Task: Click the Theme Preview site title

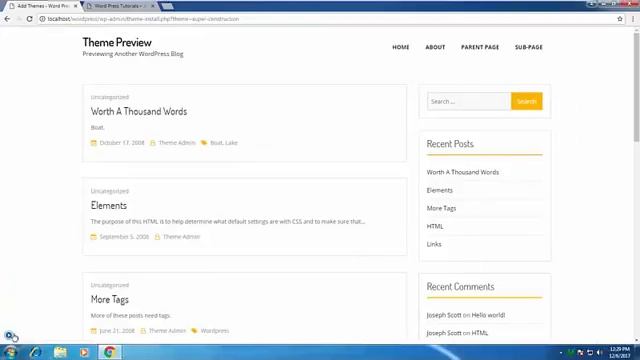Action: (x=117, y=42)
